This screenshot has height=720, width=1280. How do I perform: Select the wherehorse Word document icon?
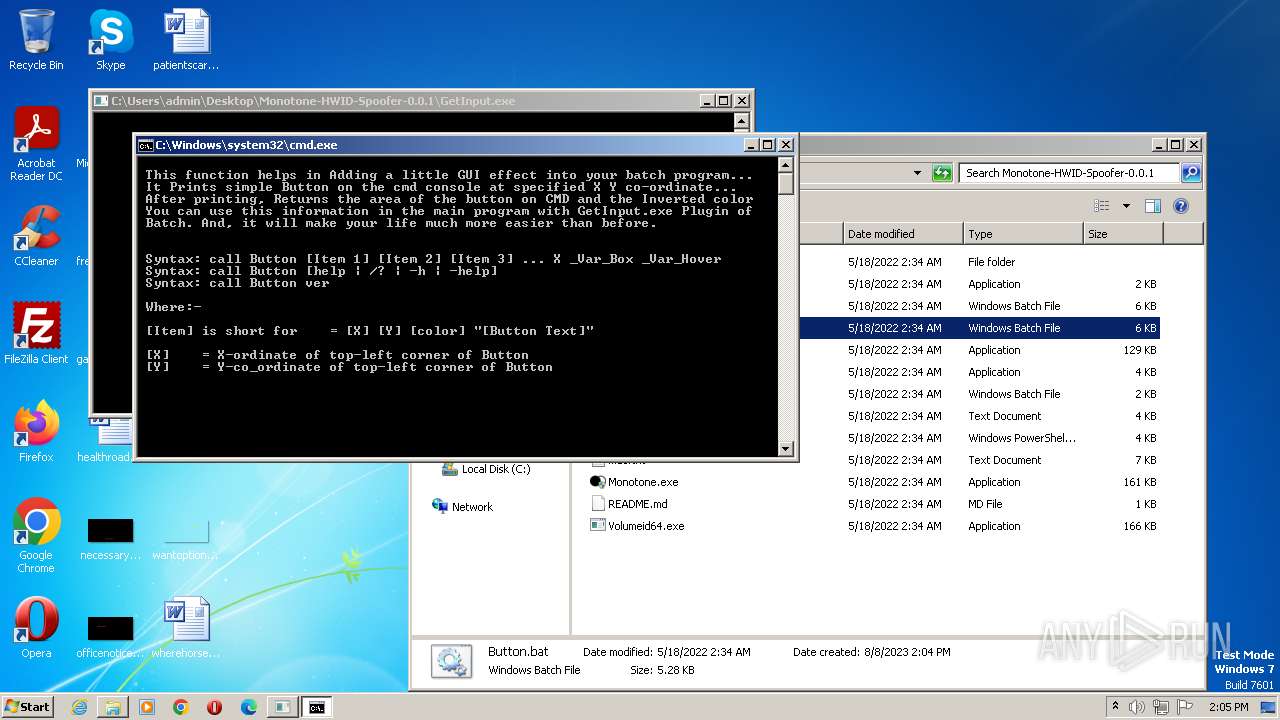[186, 628]
